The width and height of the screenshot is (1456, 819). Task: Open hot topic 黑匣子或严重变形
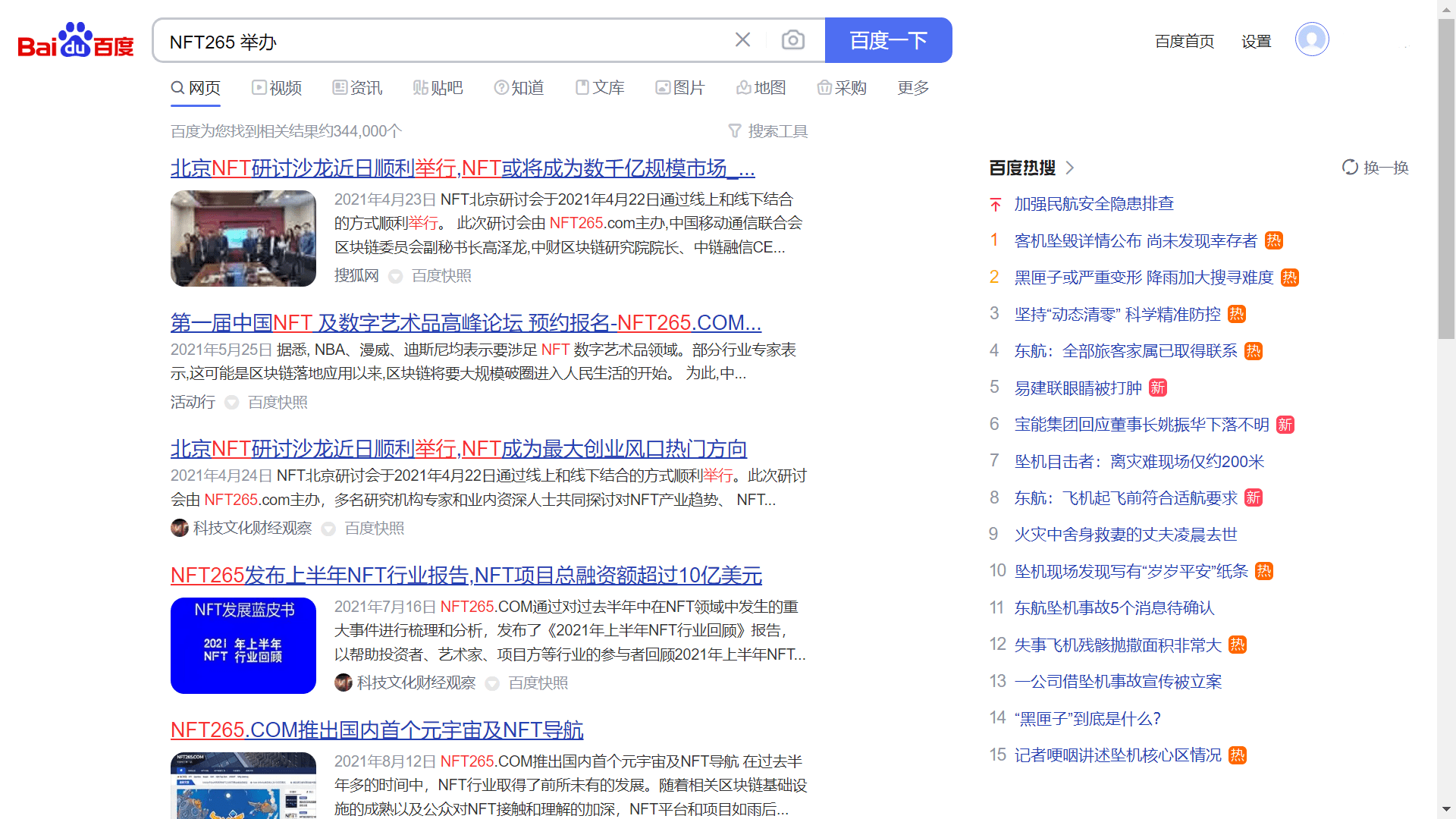1144,278
